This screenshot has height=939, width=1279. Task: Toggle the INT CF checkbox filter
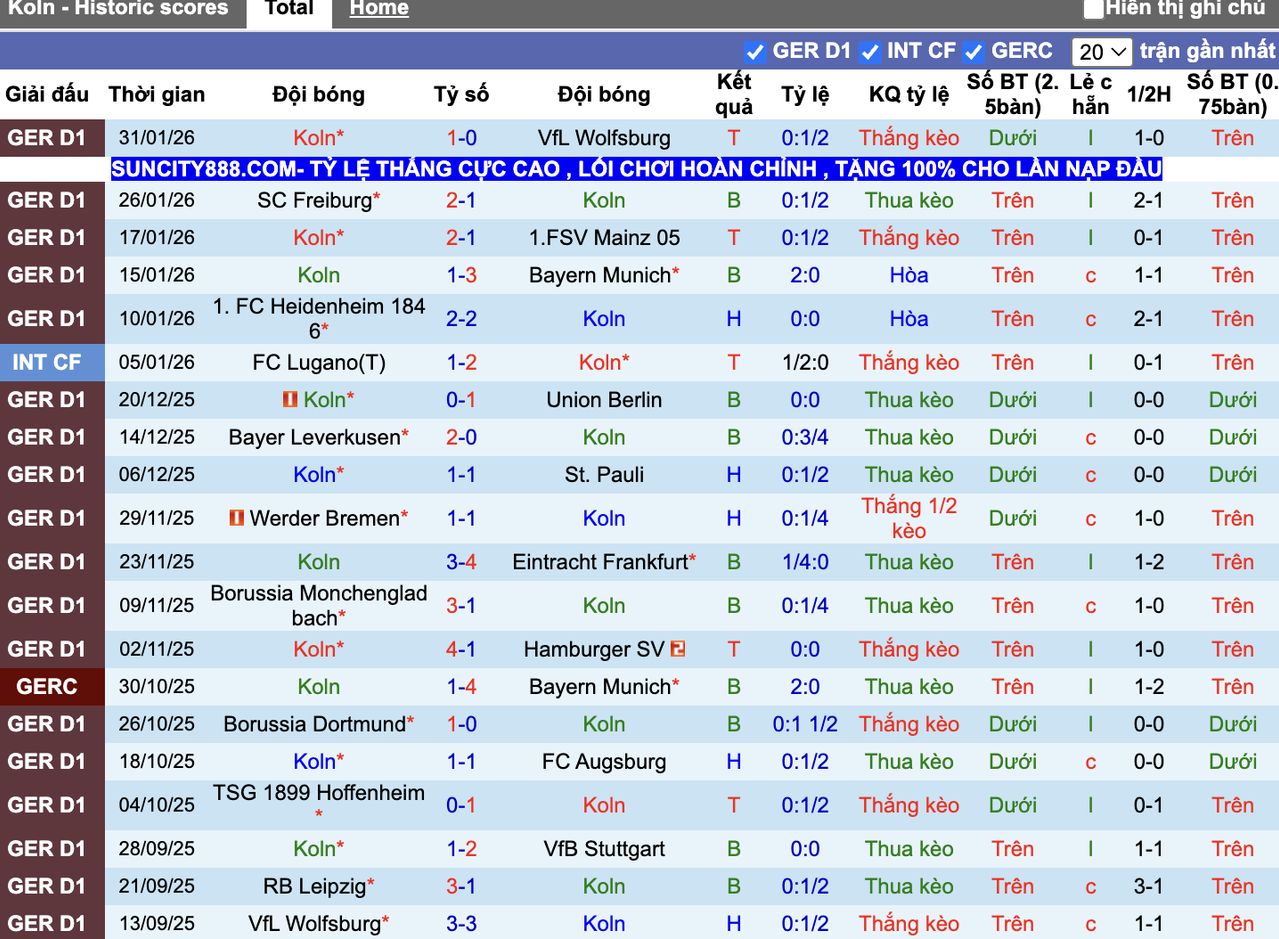click(x=870, y=52)
